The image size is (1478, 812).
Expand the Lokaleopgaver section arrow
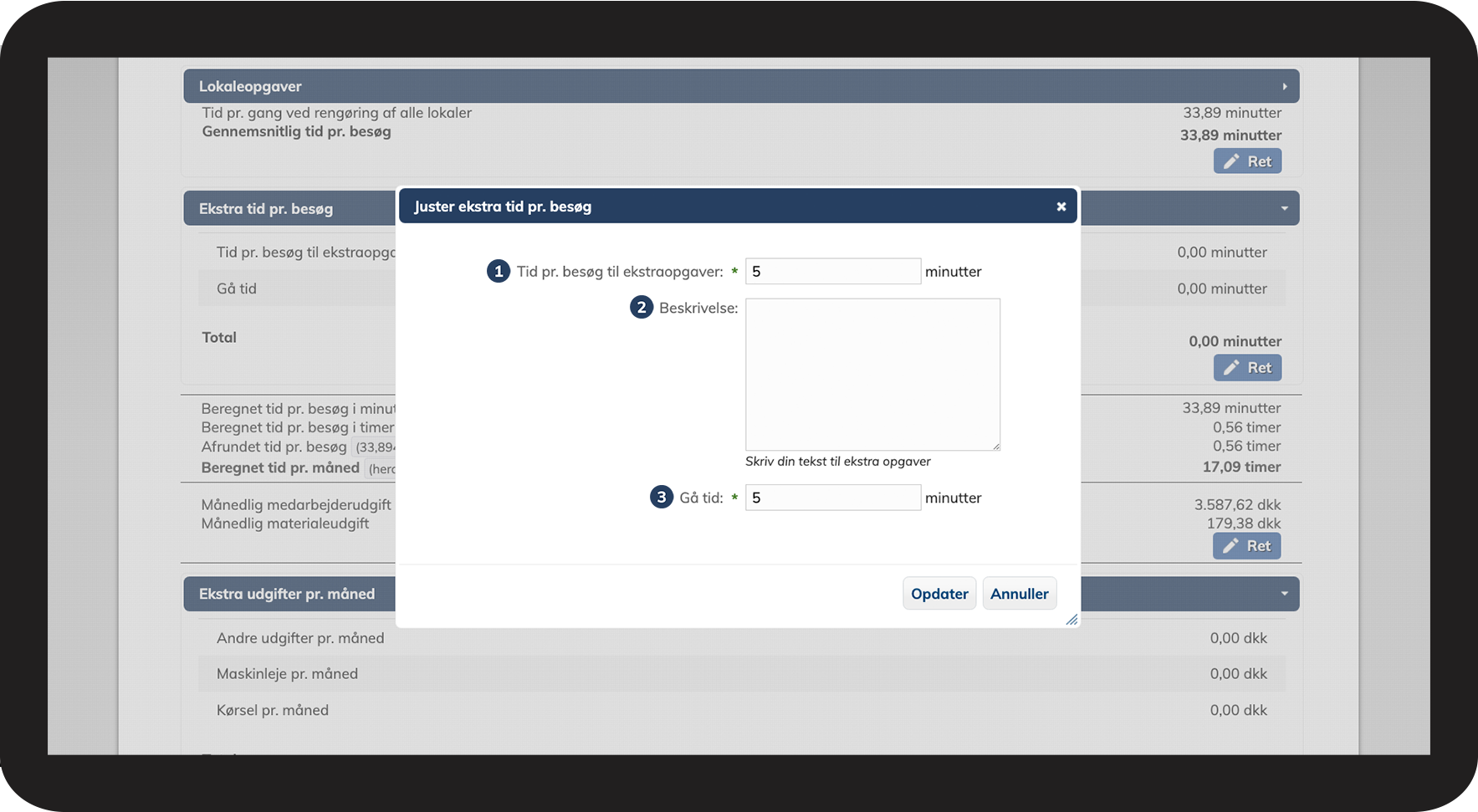click(1285, 87)
